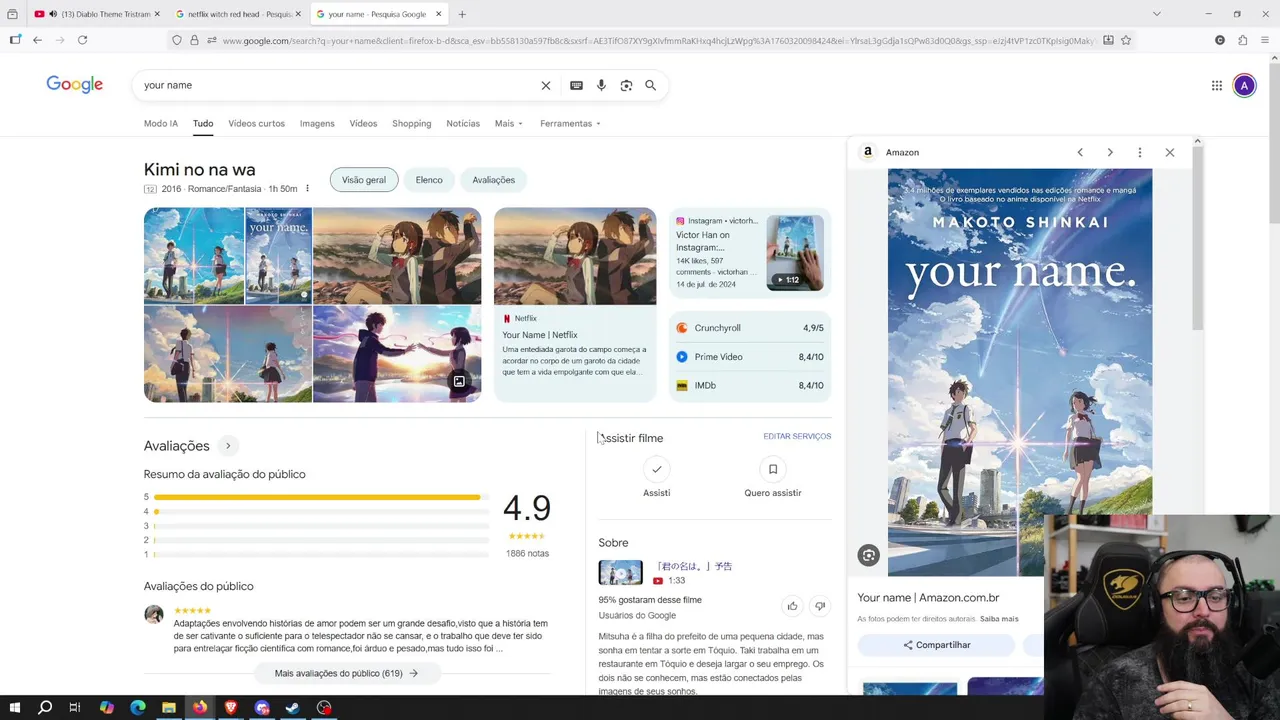1280x720 pixels.
Task: Open the on-screen keyboard input tool
Action: coord(576,85)
